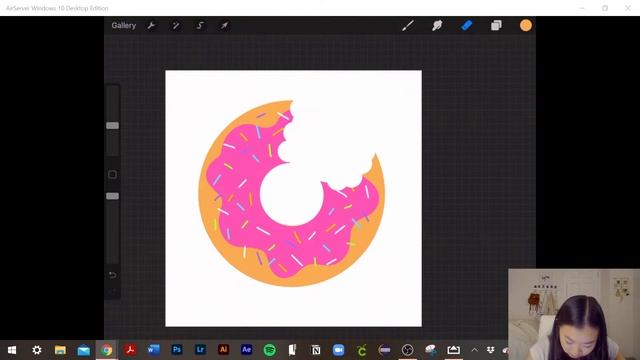Image resolution: width=640 pixels, height=360 pixels.
Task: Launch Illustrator from taskbar
Action: pyautogui.click(x=223, y=350)
